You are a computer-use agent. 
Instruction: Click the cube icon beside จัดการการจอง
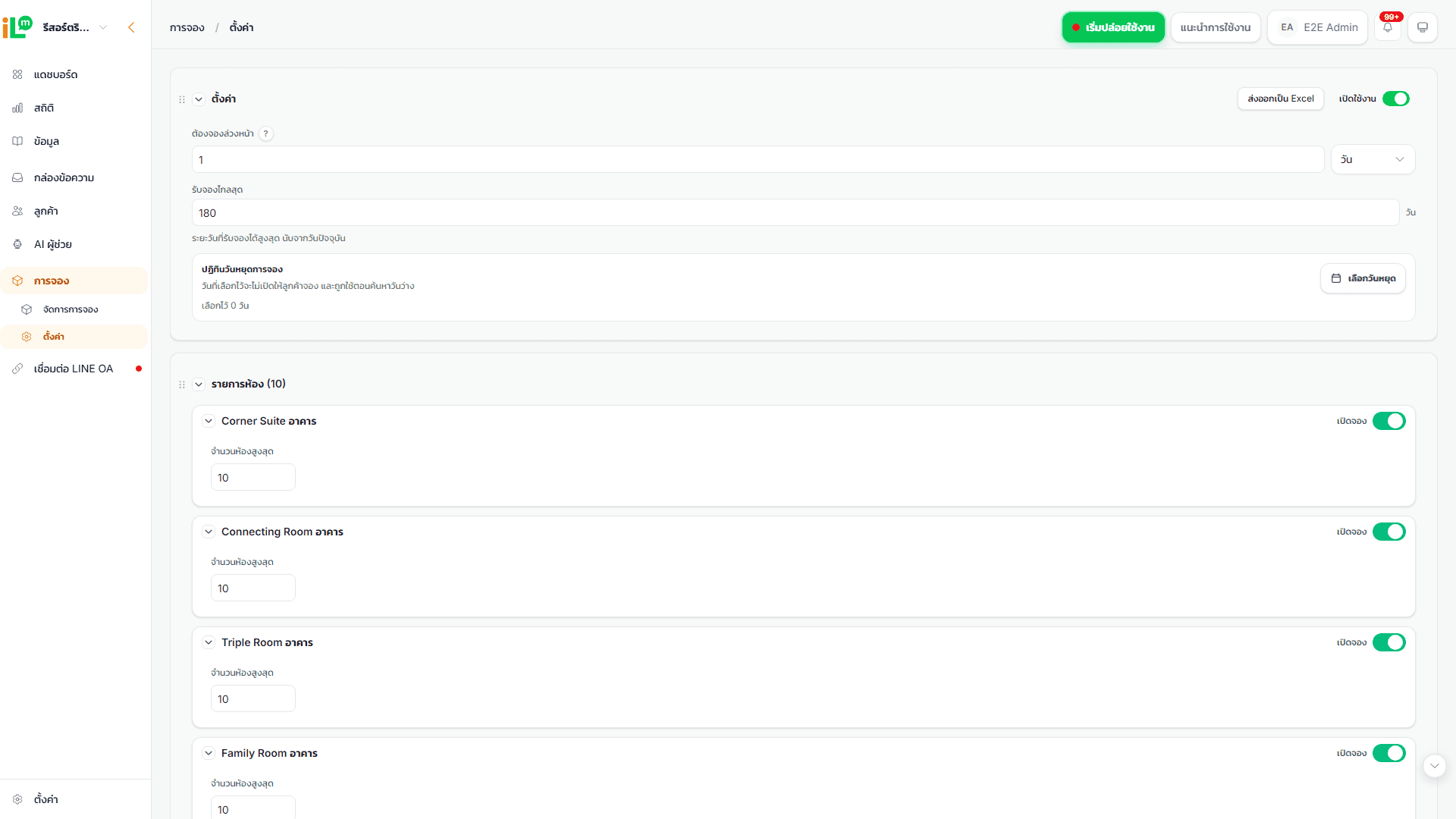click(27, 309)
